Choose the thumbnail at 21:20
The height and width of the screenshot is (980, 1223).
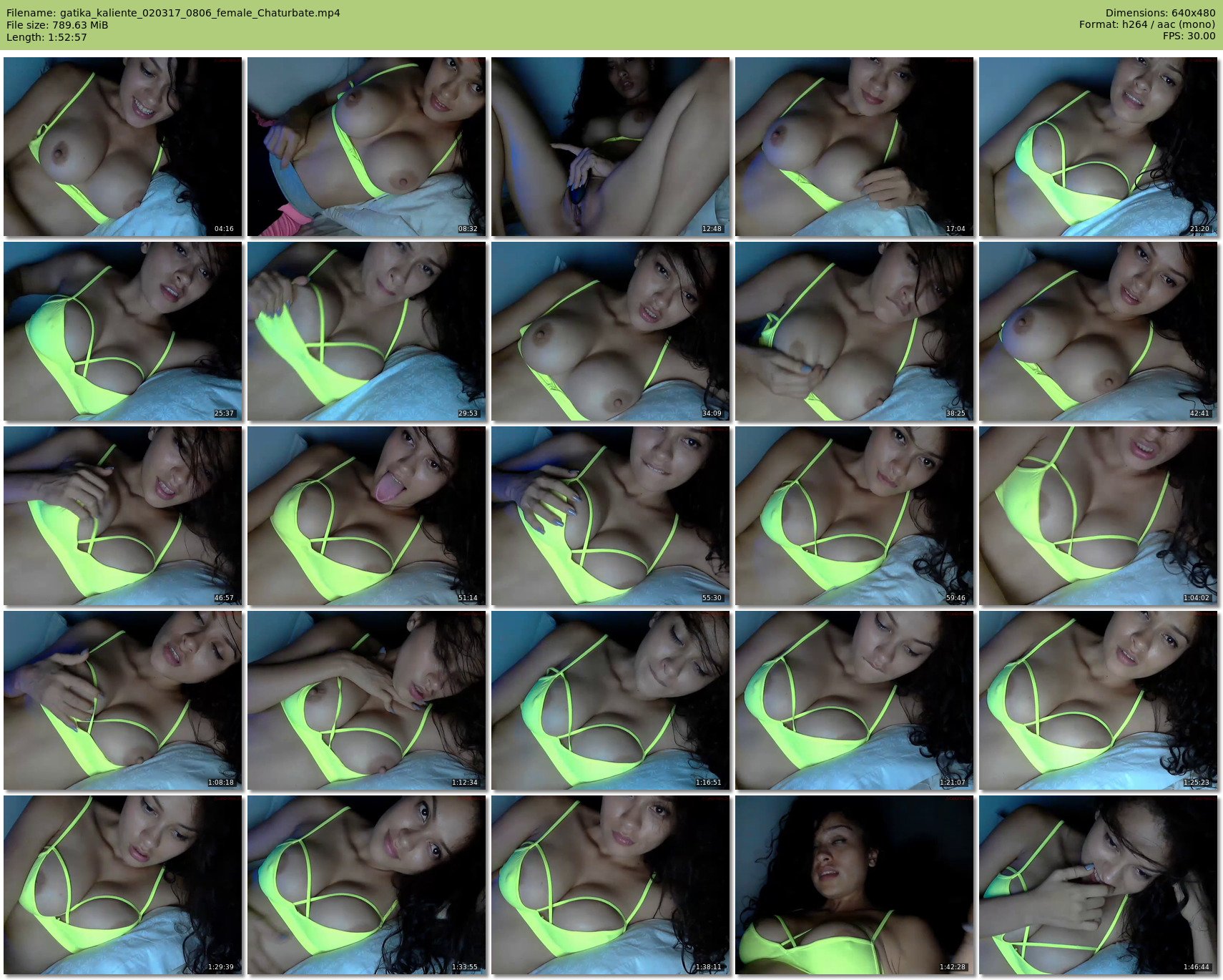1099,147
